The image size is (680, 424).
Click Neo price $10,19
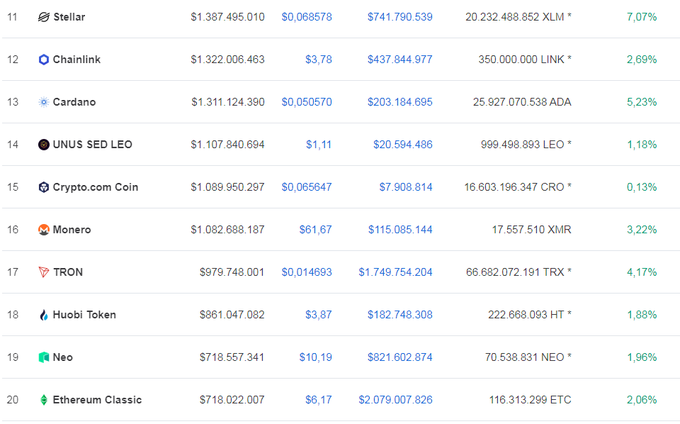tap(316, 357)
